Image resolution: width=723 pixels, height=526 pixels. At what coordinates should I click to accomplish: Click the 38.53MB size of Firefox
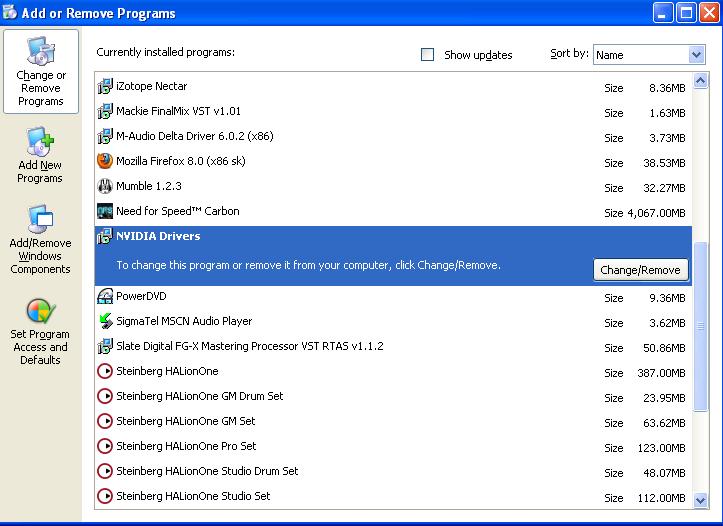click(664, 163)
